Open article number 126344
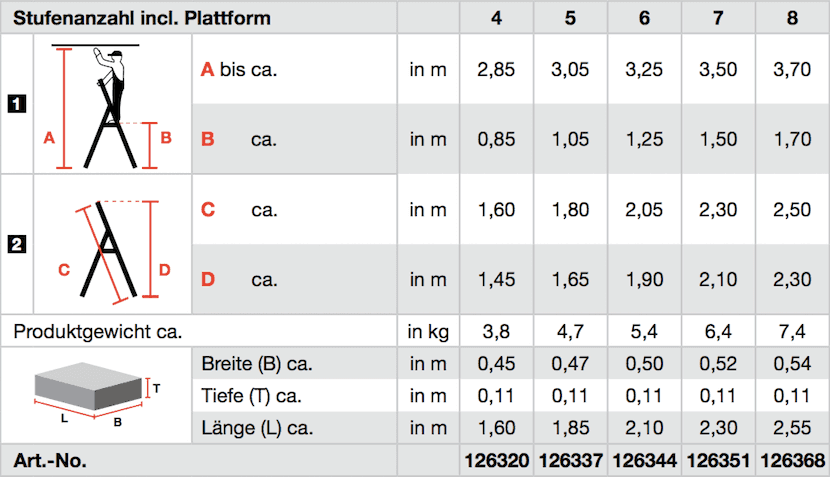The image size is (830, 477). [x=644, y=462]
